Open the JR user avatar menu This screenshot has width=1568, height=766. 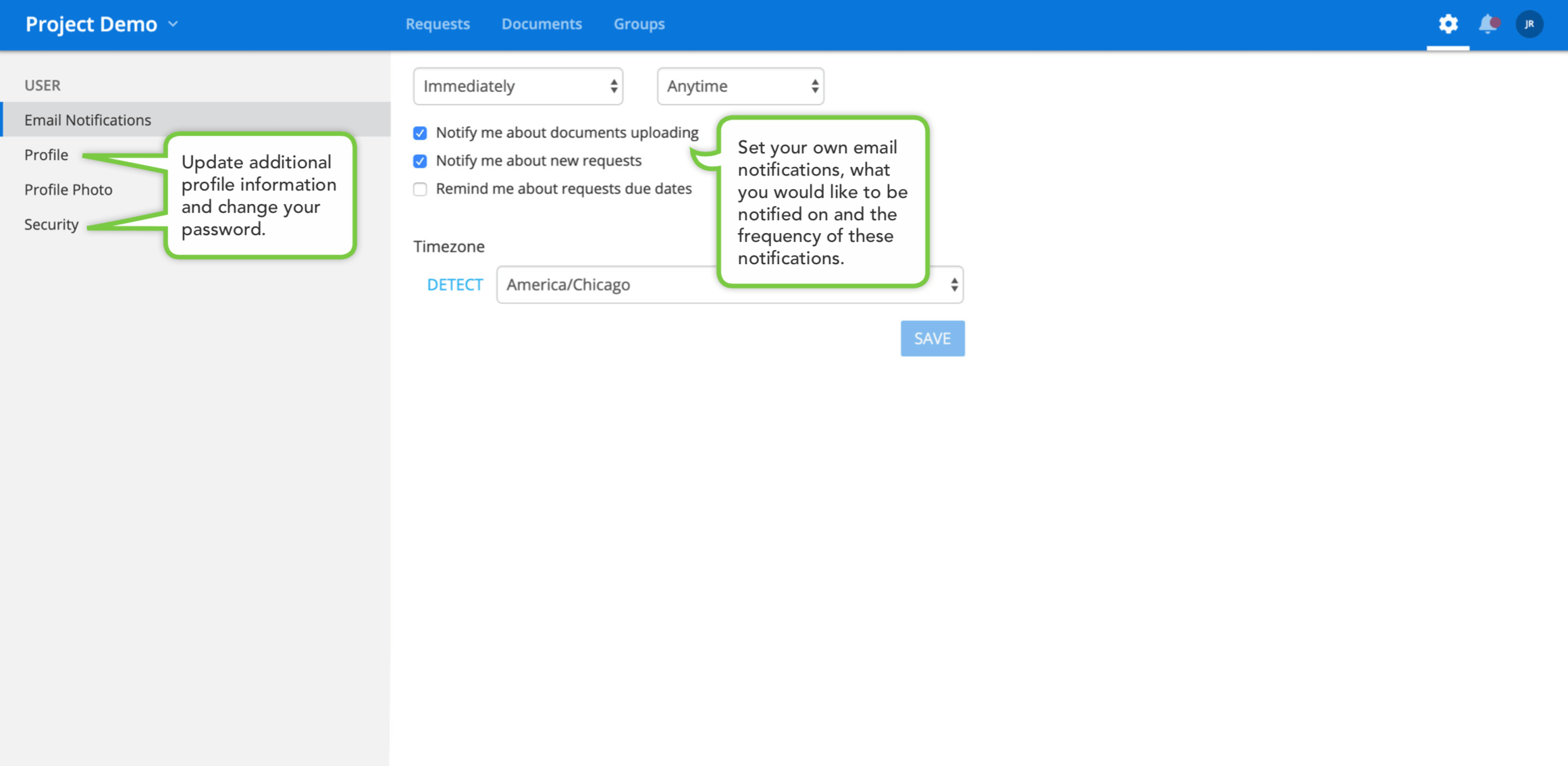(x=1529, y=24)
